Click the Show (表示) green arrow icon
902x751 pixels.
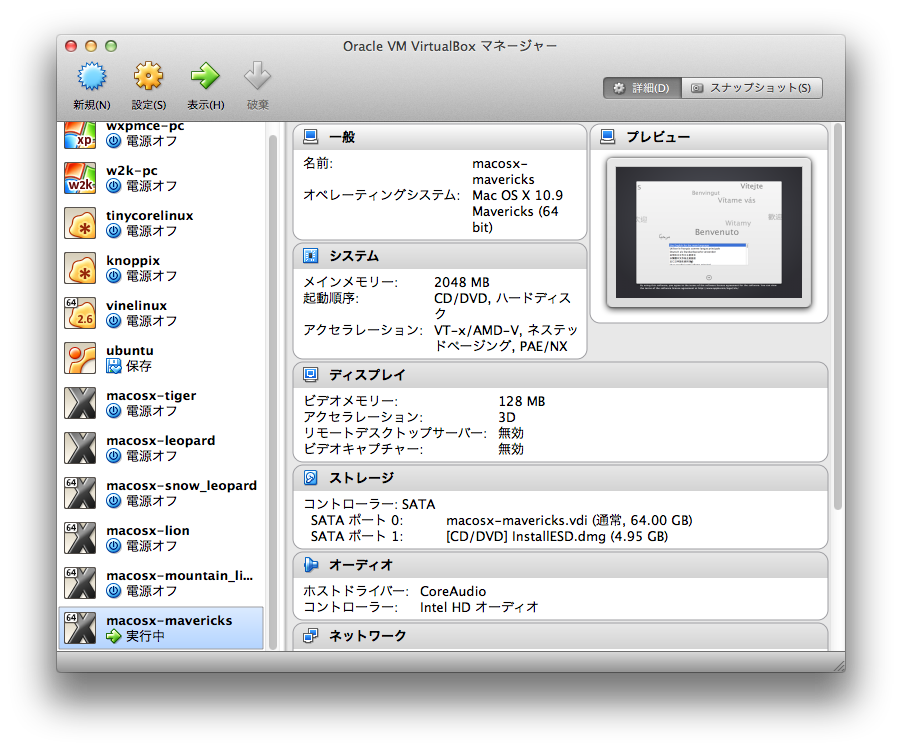(x=205, y=77)
